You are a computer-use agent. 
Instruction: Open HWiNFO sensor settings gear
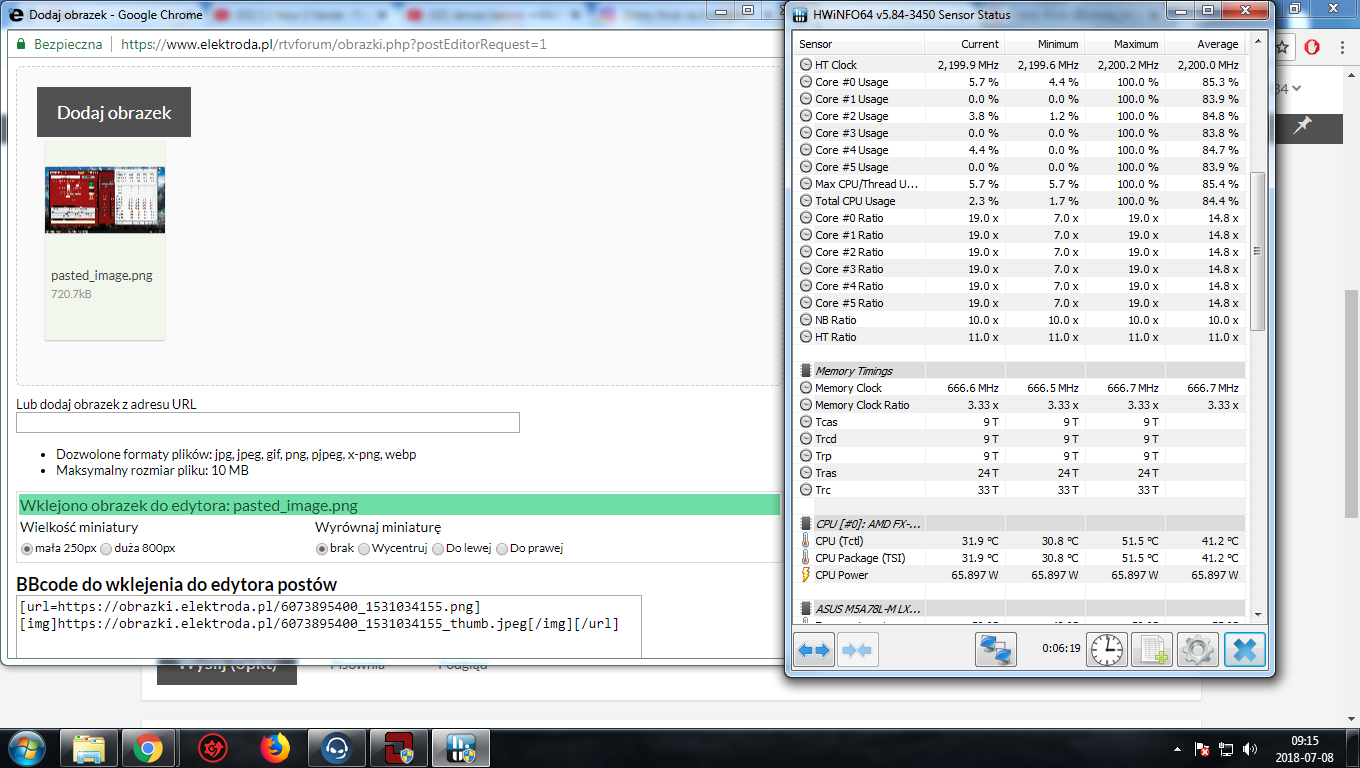point(1197,650)
